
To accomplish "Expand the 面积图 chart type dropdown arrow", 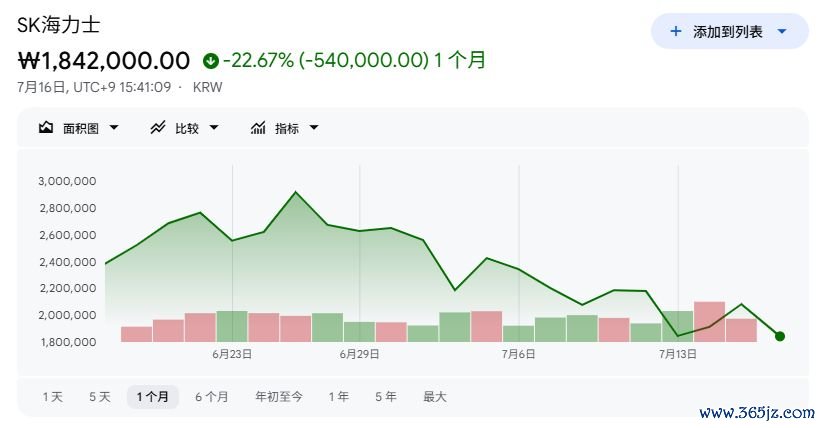I will 114,127.
